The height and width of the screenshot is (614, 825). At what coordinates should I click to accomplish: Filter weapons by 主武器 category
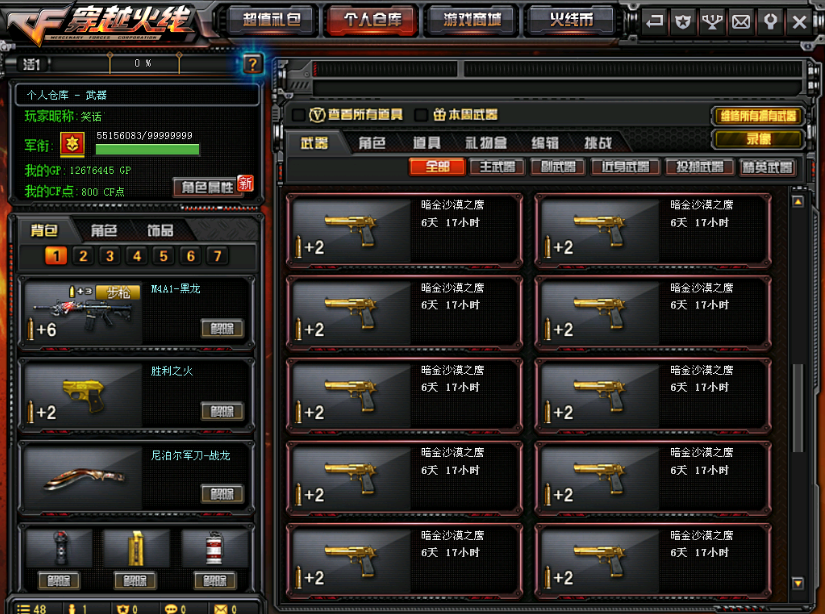click(x=497, y=167)
